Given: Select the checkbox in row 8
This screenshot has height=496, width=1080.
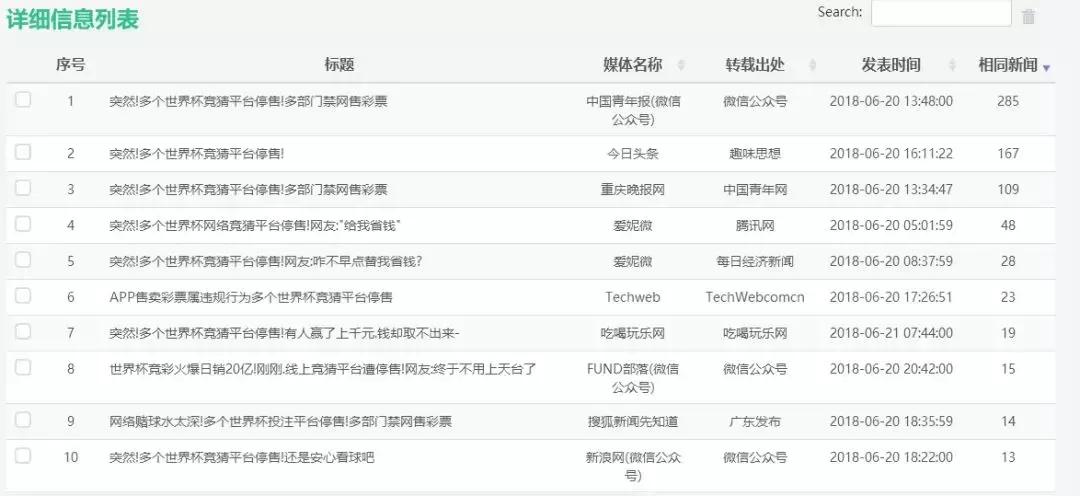Looking at the screenshot, I should pyautogui.click(x=23, y=367).
